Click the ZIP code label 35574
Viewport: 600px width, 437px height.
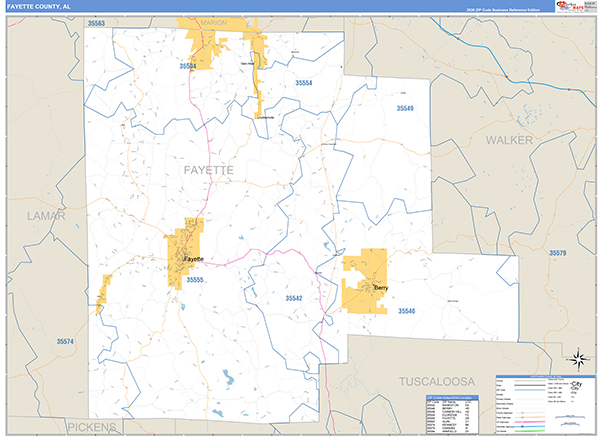65,341
